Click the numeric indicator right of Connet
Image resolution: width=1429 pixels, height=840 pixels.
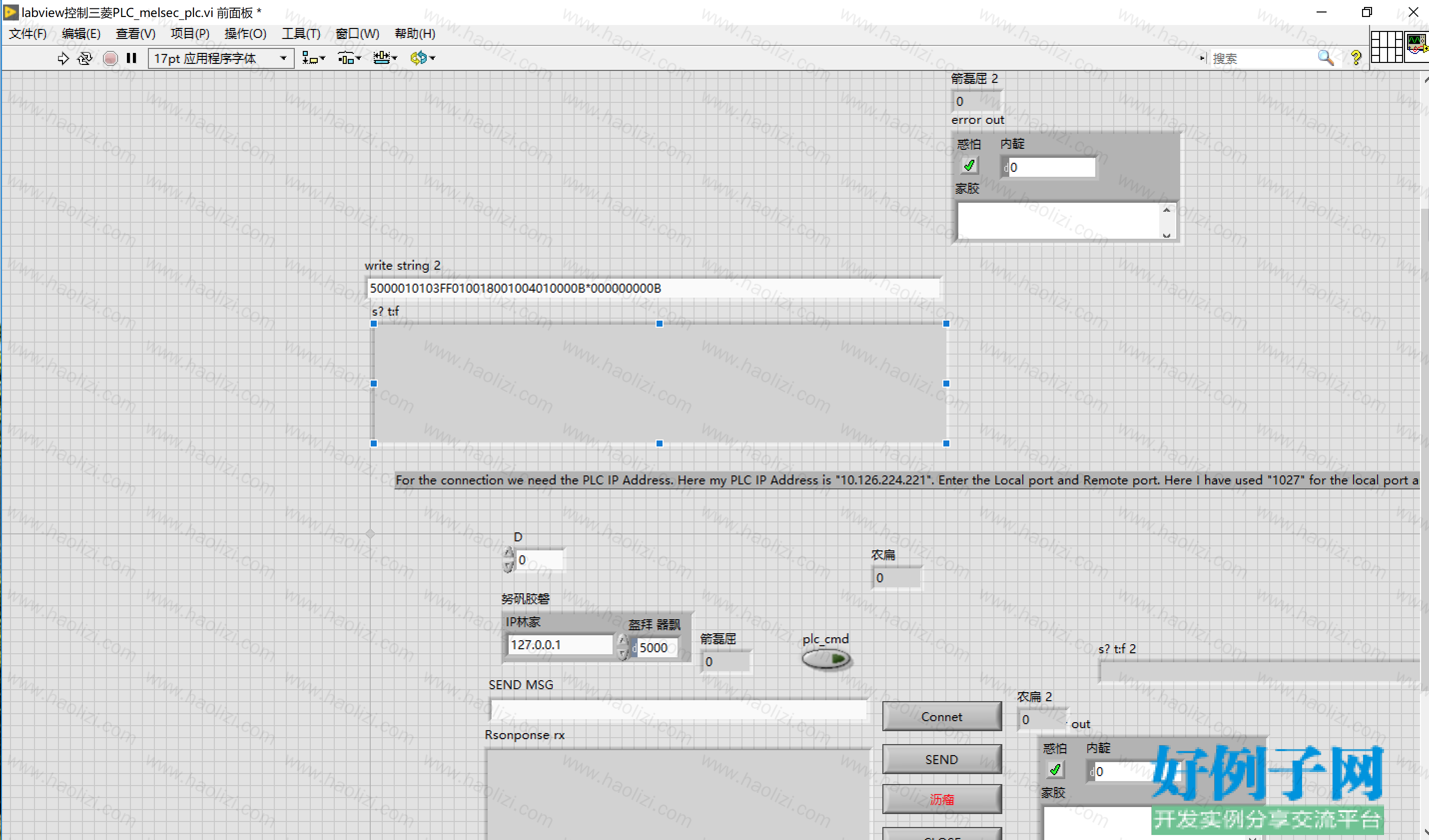coord(1042,719)
